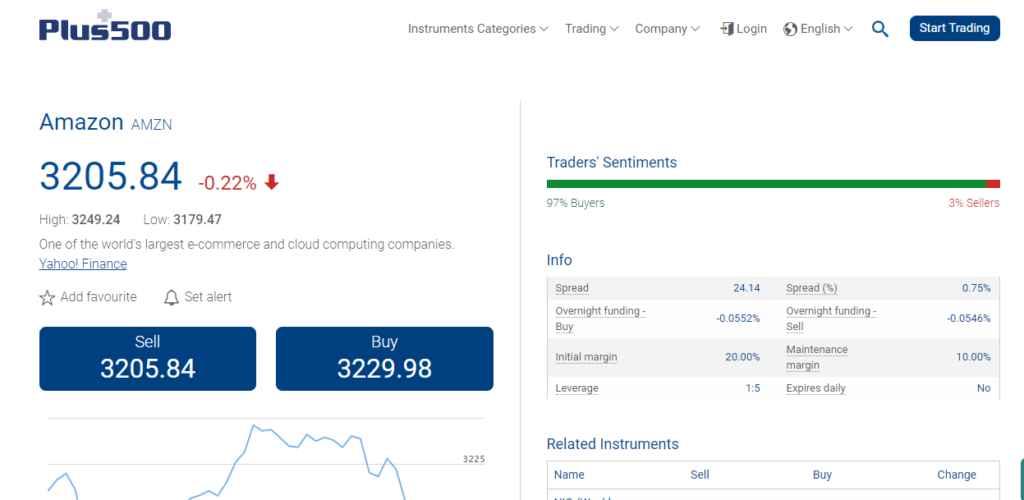Click the Expires daily label
The image size is (1024, 500).
(816, 388)
